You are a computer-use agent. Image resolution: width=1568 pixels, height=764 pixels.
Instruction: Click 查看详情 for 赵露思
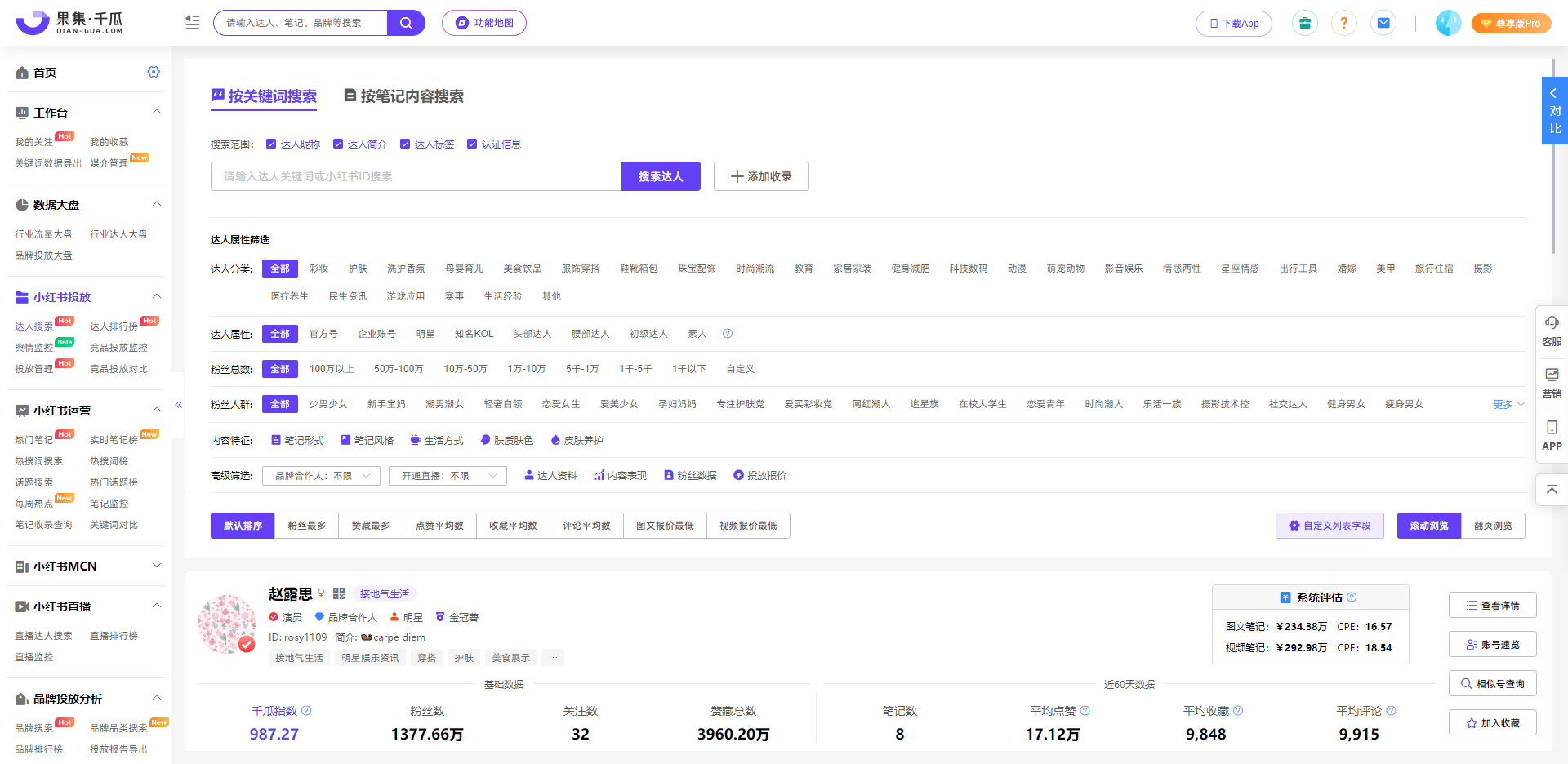point(1493,606)
